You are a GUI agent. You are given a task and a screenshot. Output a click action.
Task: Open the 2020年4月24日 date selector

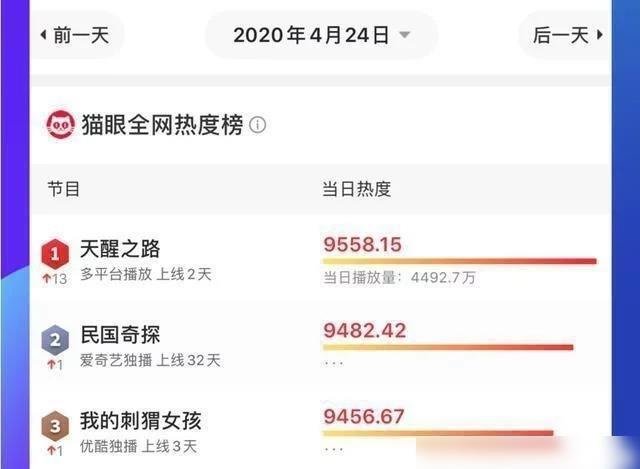point(310,35)
